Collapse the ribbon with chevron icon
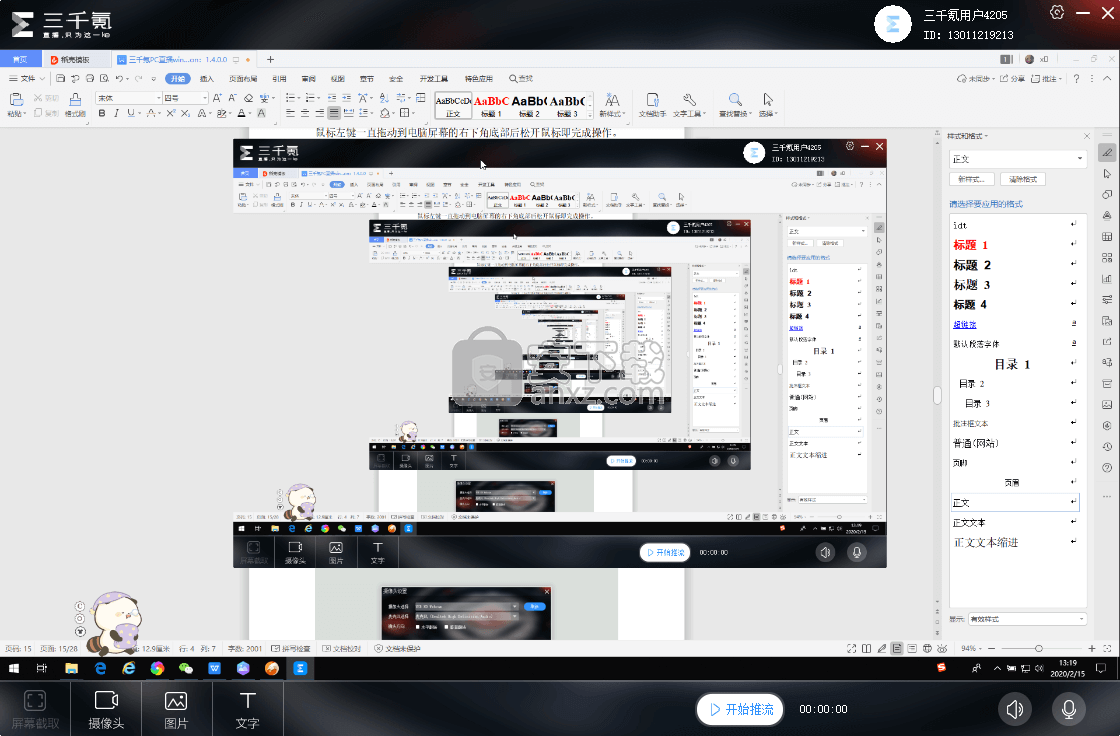The height and width of the screenshot is (736, 1120). click(1107, 79)
